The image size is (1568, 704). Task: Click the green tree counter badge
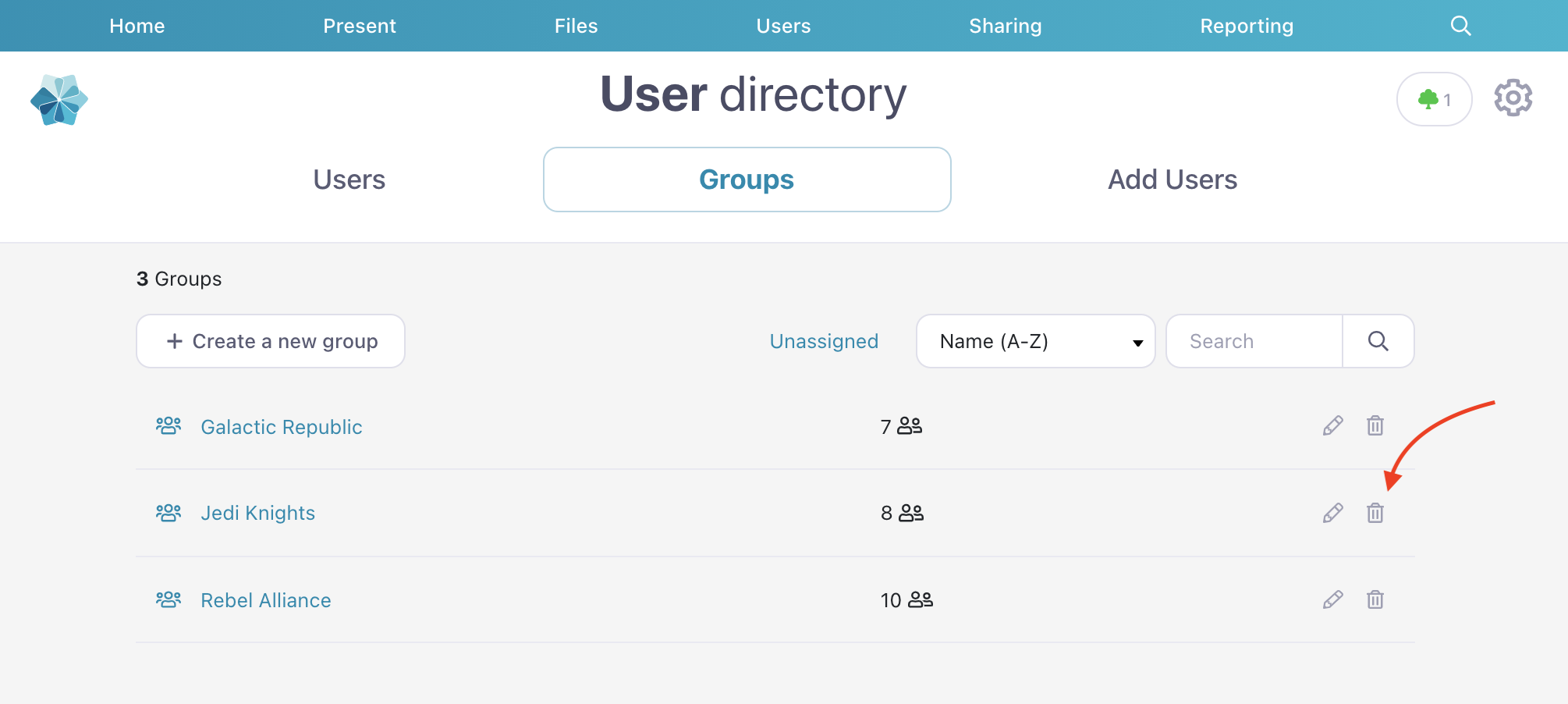click(x=1434, y=99)
